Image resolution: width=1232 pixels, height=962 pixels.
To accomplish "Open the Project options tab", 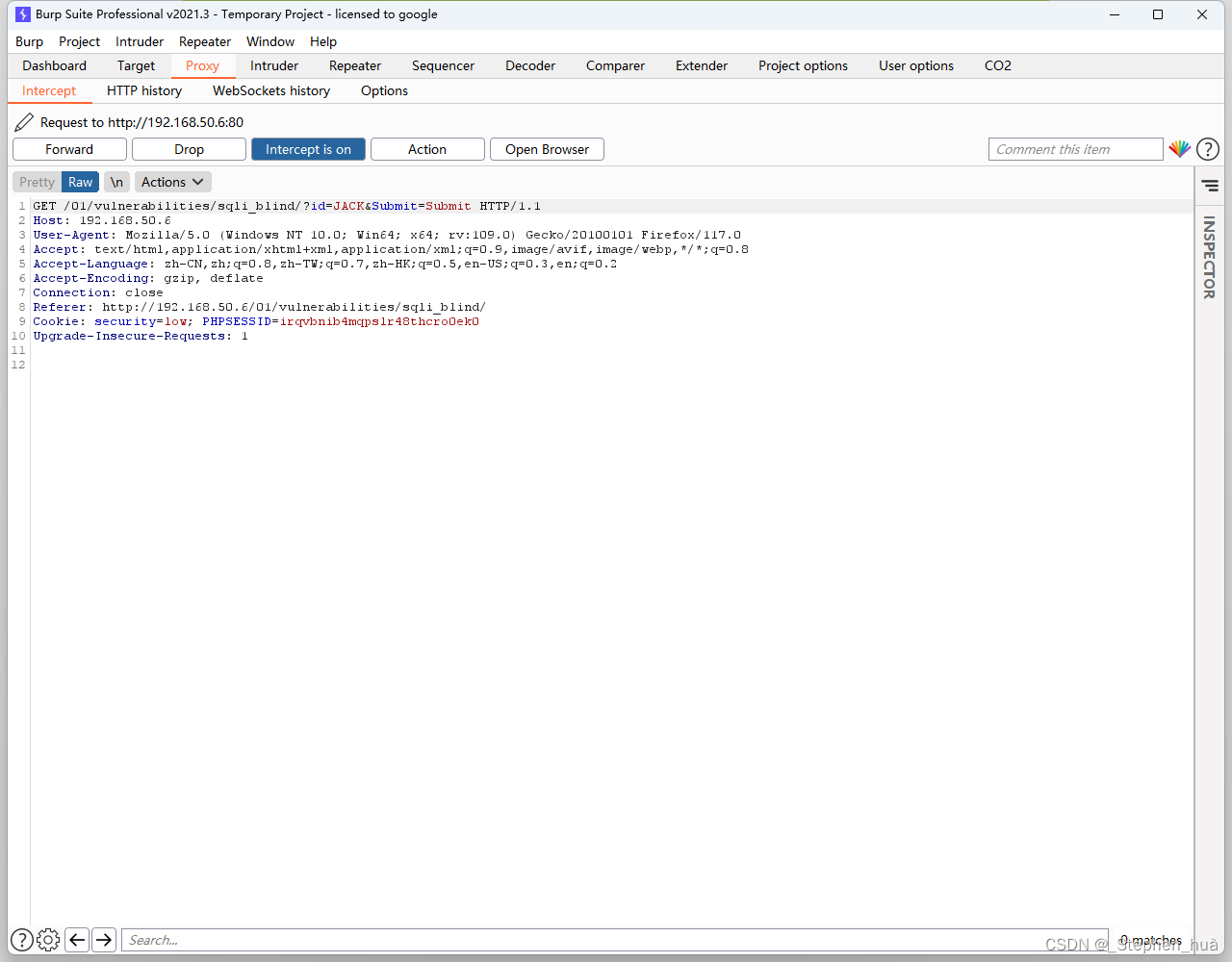I will (x=803, y=65).
